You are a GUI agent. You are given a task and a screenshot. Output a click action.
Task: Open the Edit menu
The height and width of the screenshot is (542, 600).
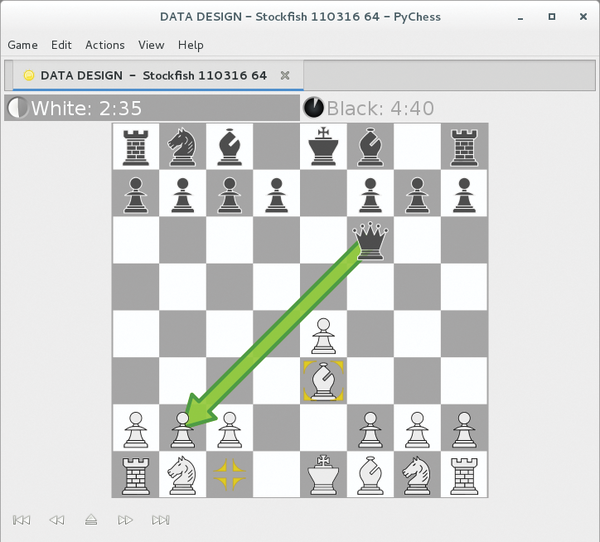[x=61, y=45]
